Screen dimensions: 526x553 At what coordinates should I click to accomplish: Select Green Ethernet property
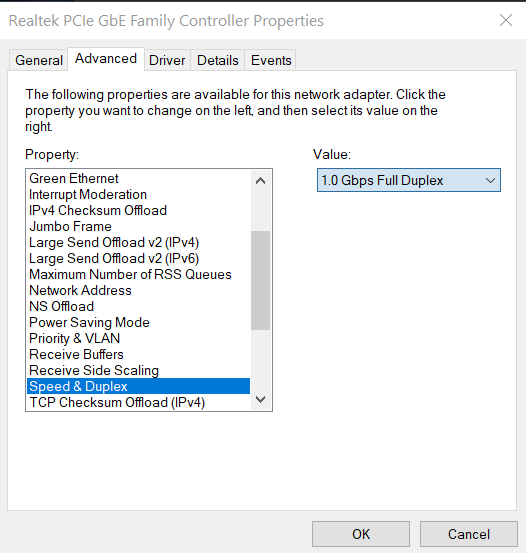[x=138, y=178]
